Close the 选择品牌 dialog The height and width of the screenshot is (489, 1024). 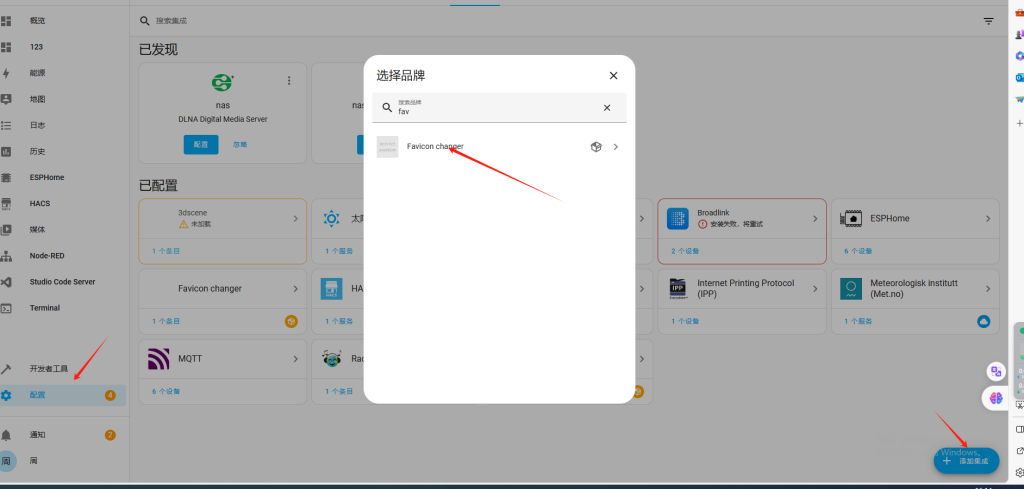[x=613, y=75]
